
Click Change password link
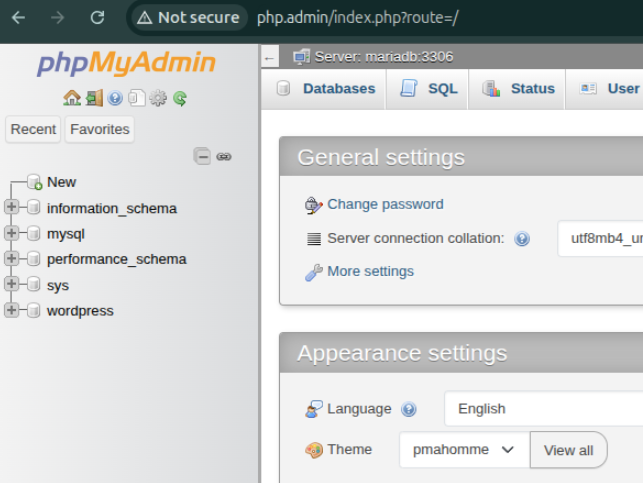click(385, 204)
